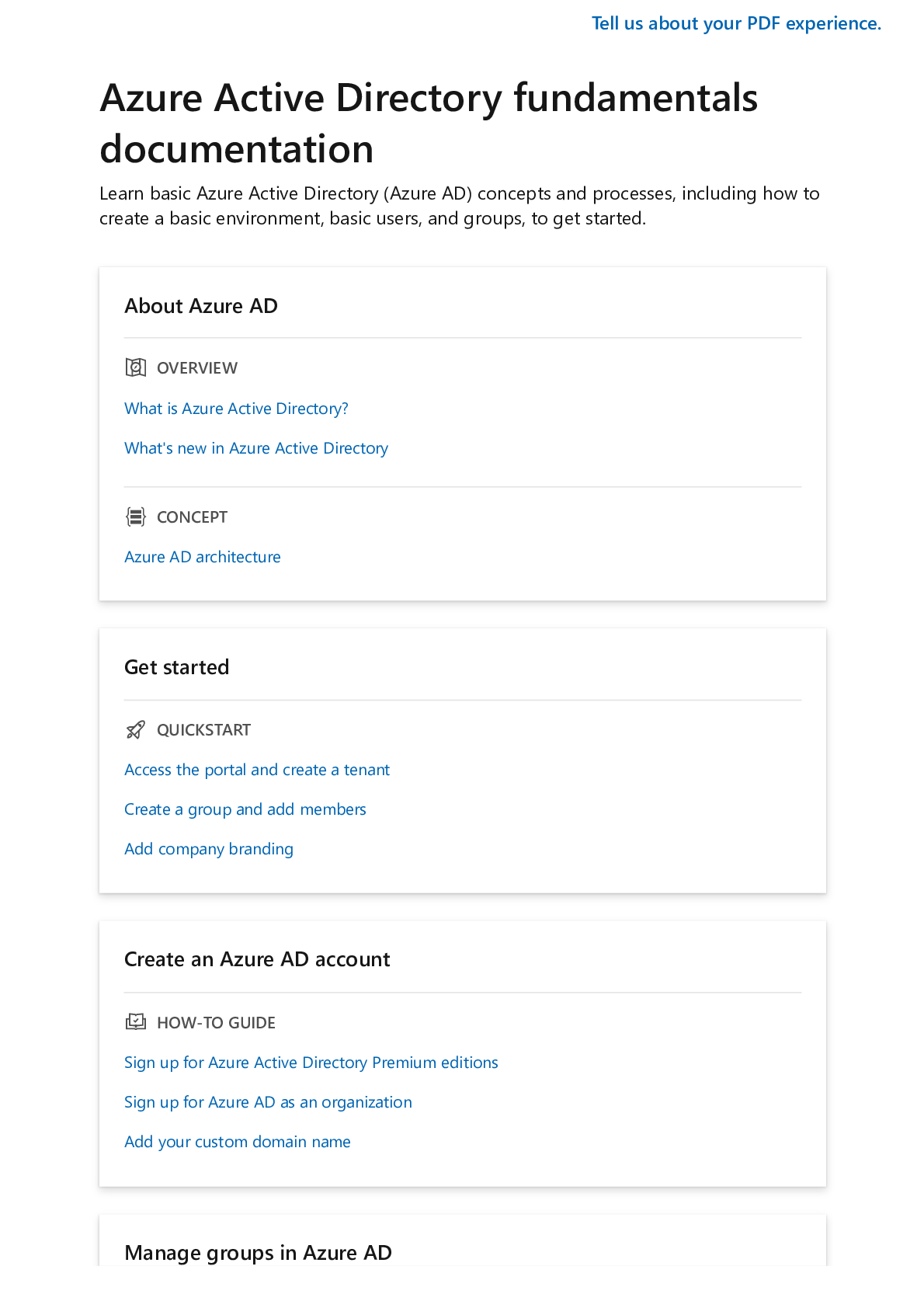Open Sign up for Premium editions link
The width and height of the screenshot is (924, 1308).
tap(311, 1063)
